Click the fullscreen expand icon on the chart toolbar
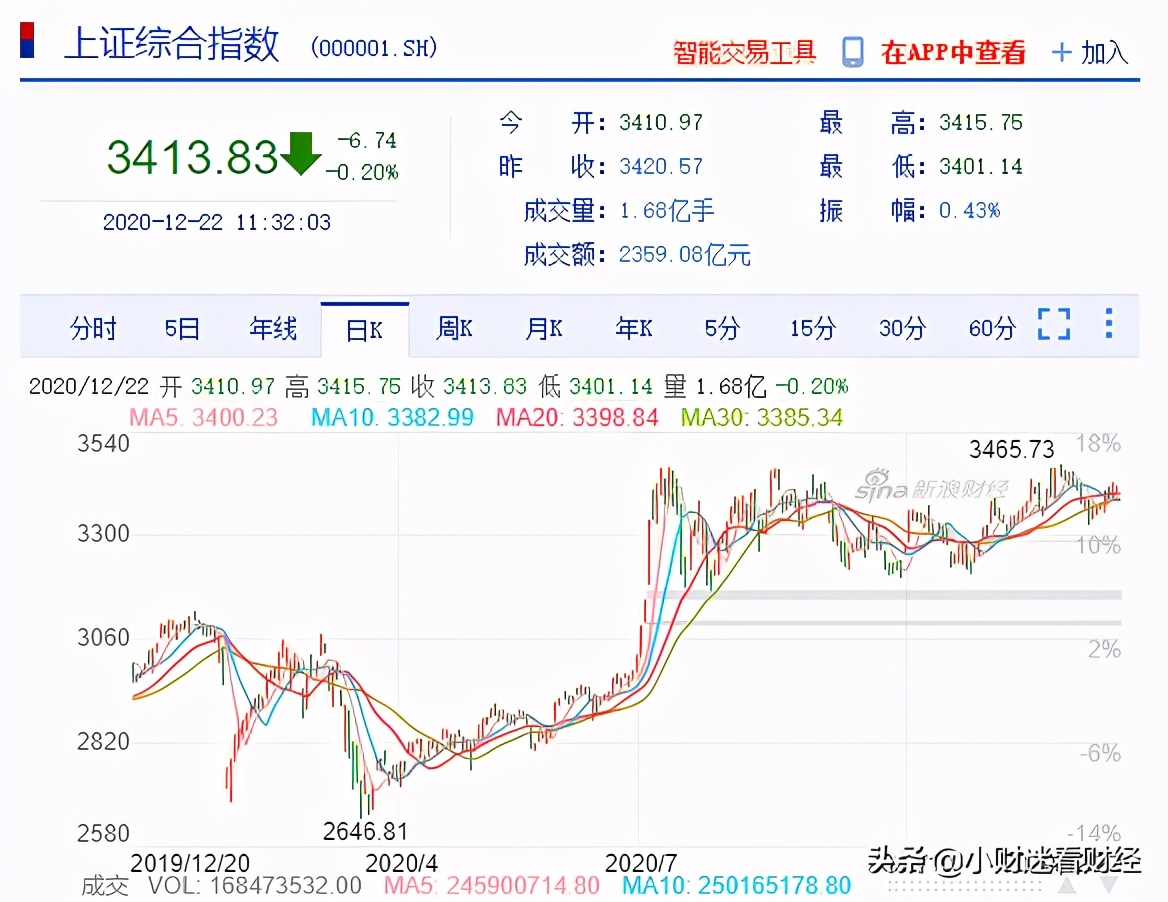The width and height of the screenshot is (1168, 902). tap(1053, 325)
